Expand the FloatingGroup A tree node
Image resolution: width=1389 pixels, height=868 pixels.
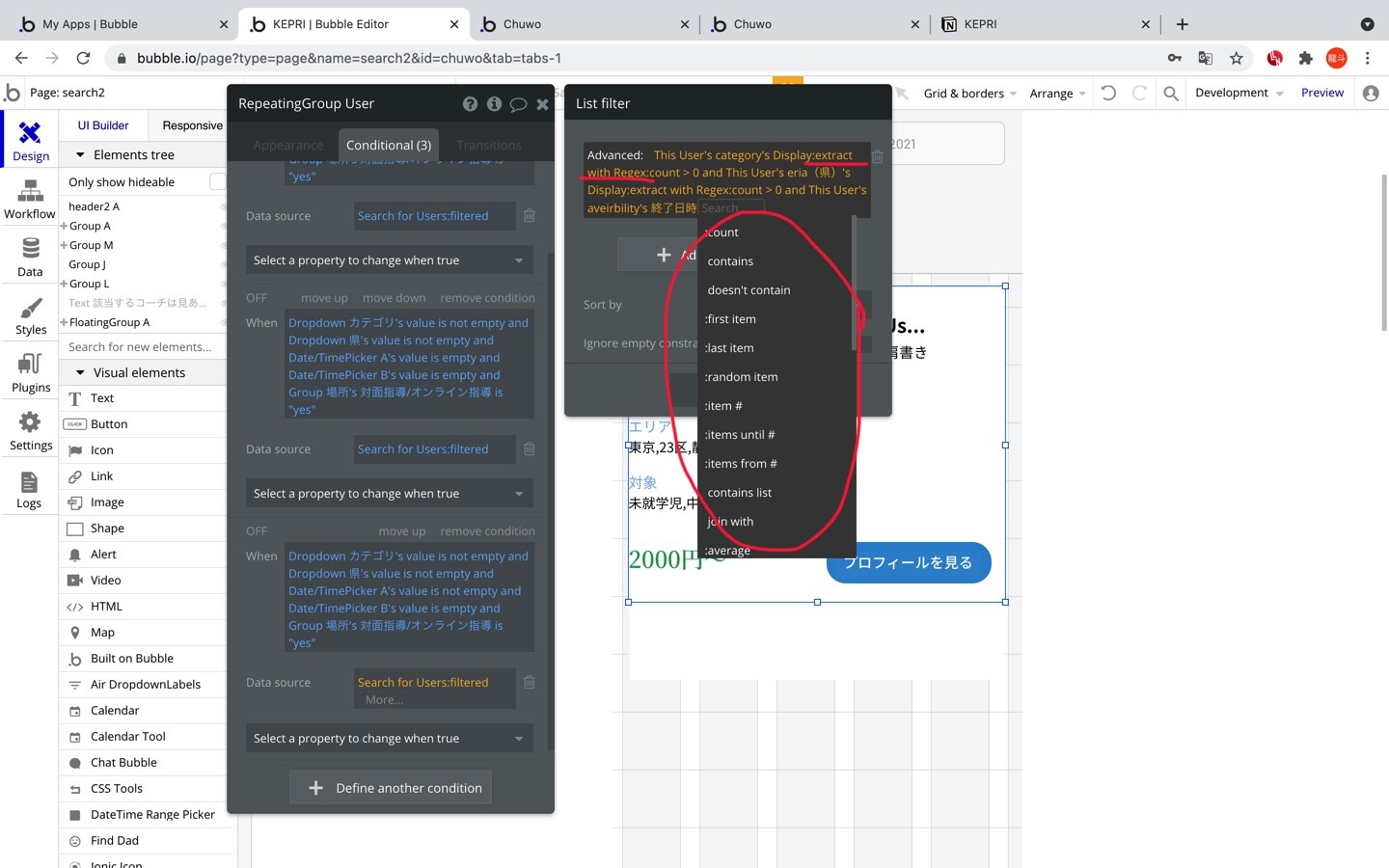64,322
